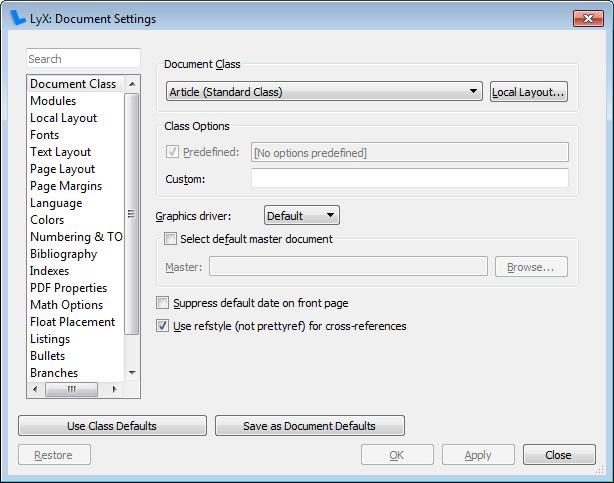The height and width of the screenshot is (483, 614).
Task: Open the Graphics driver Default dropdown
Action: coord(302,215)
